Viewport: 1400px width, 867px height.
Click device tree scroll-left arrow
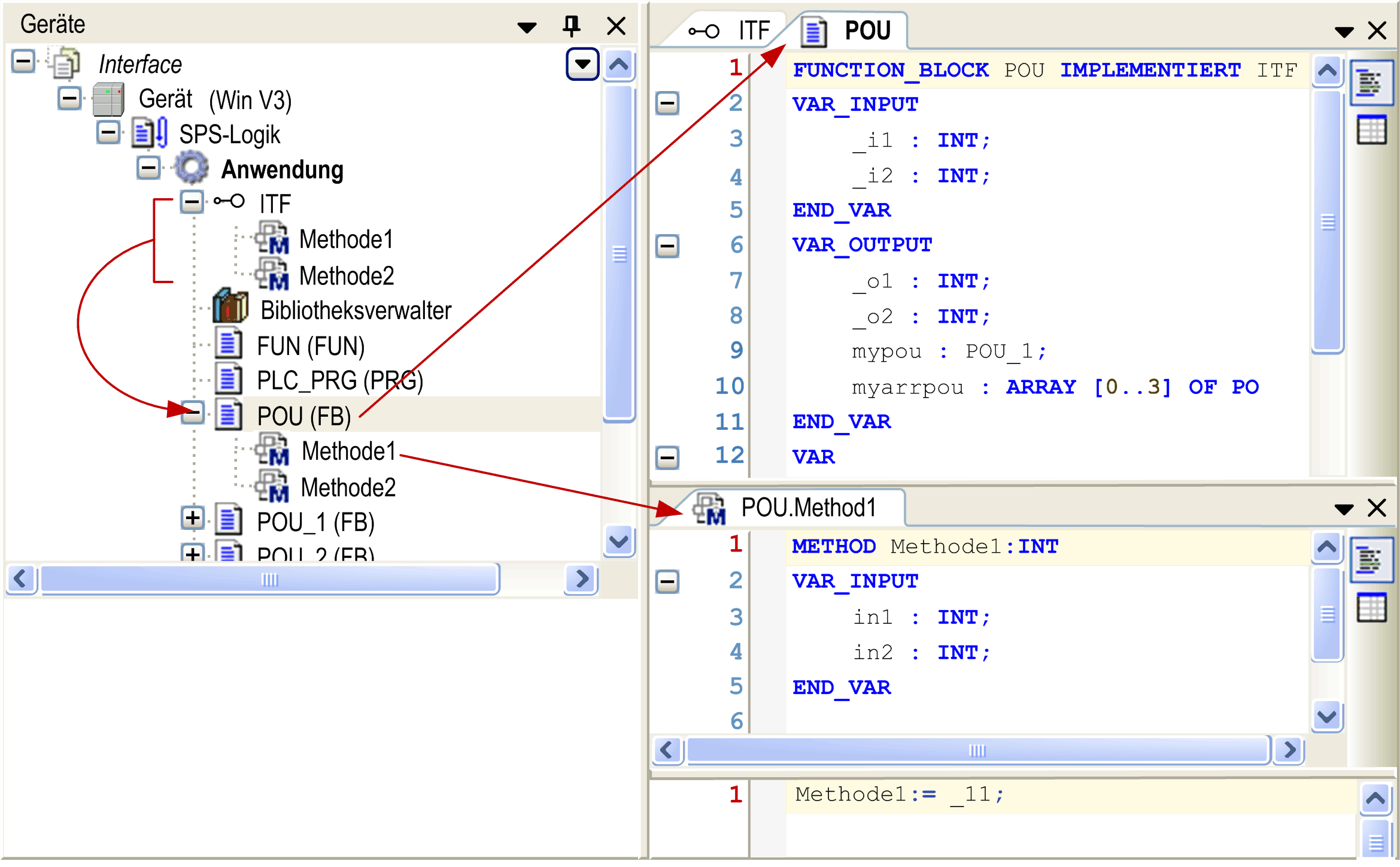pyautogui.click(x=21, y=578)
